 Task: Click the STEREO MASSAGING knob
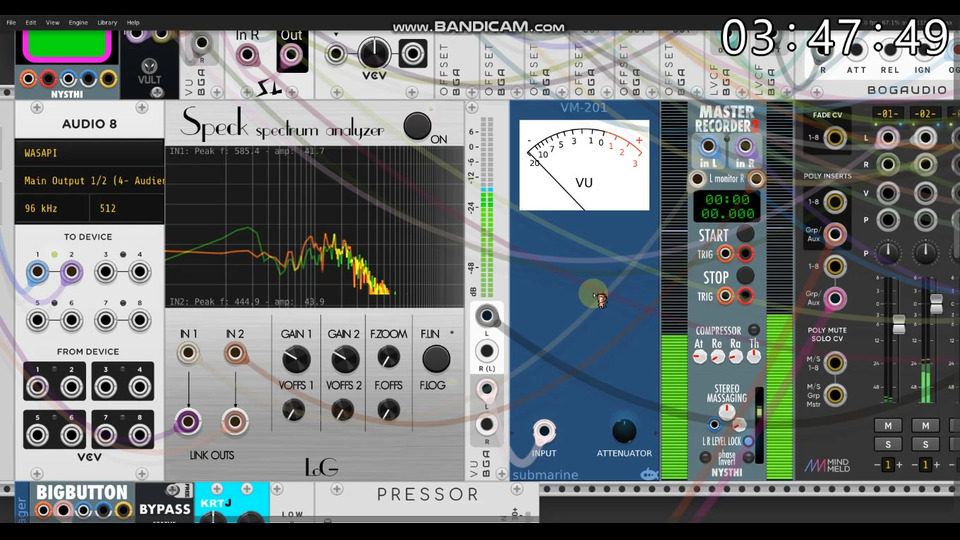click(x=727, y=412)
